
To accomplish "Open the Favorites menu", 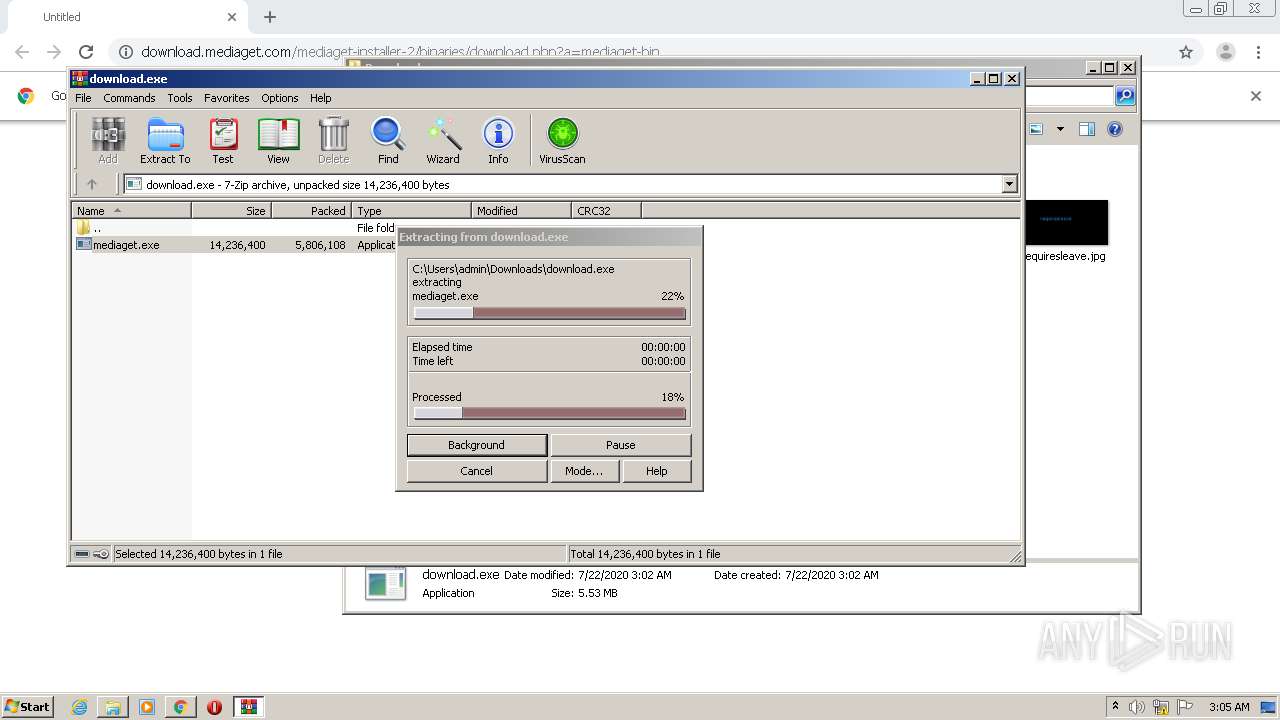I will tap(227, 98).
